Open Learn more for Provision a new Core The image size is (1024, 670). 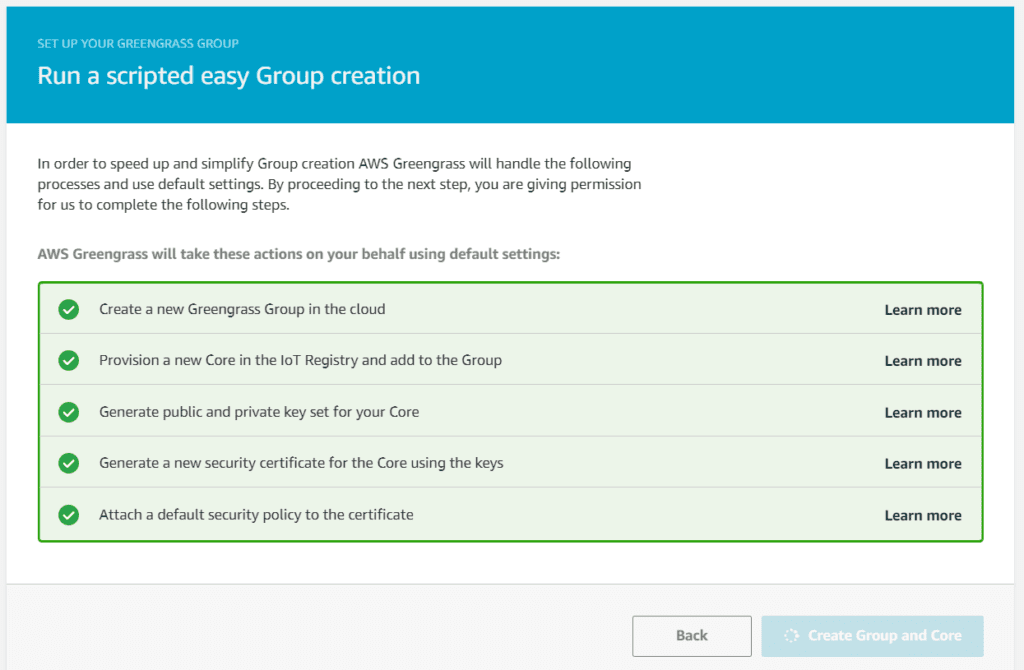coord(923,360)
